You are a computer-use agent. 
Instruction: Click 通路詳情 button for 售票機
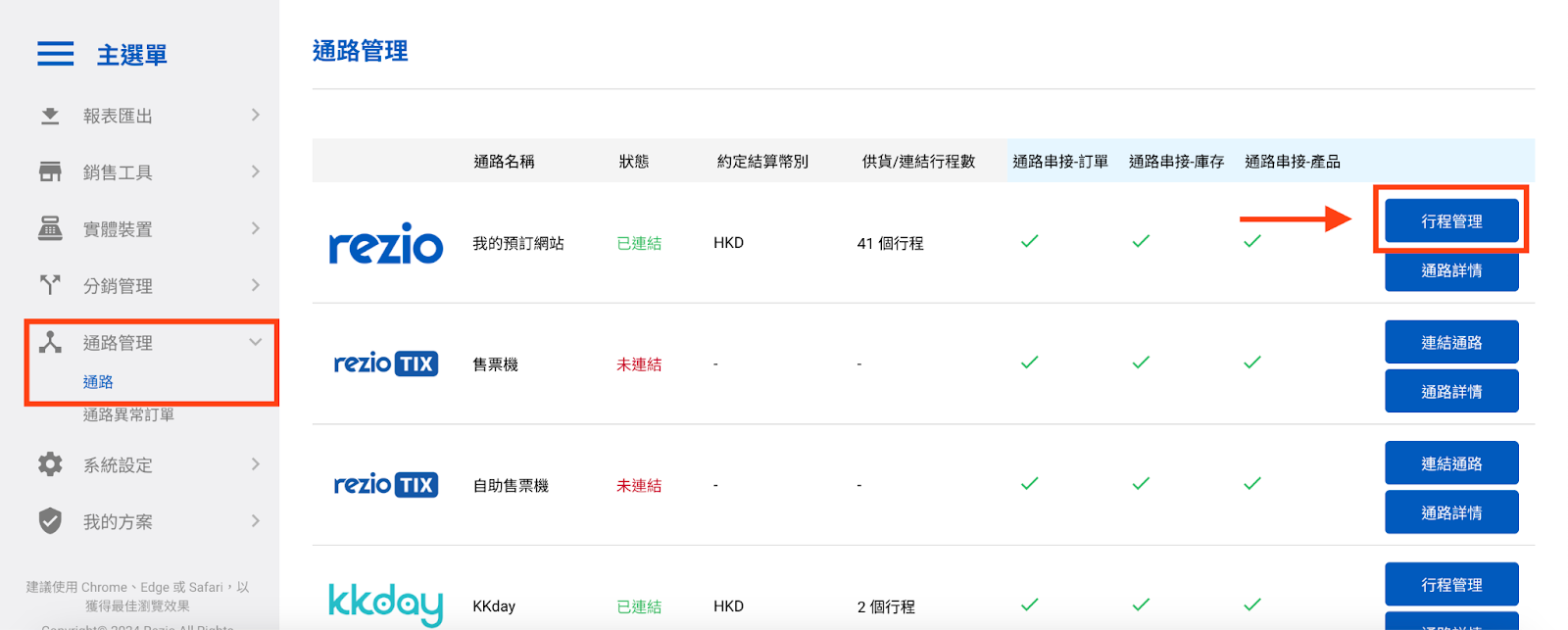[1451, 391]
